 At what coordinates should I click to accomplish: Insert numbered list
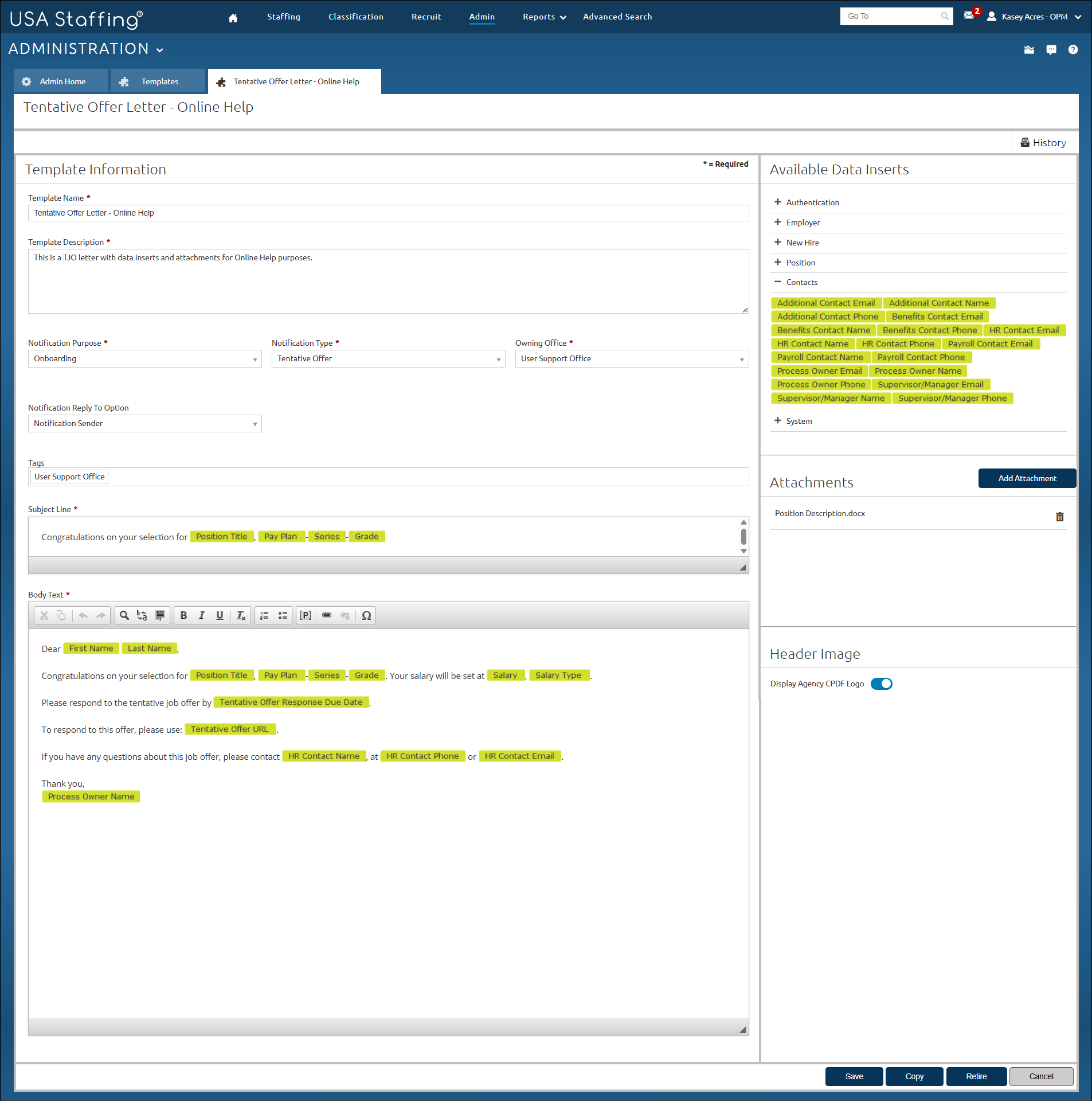264,615
